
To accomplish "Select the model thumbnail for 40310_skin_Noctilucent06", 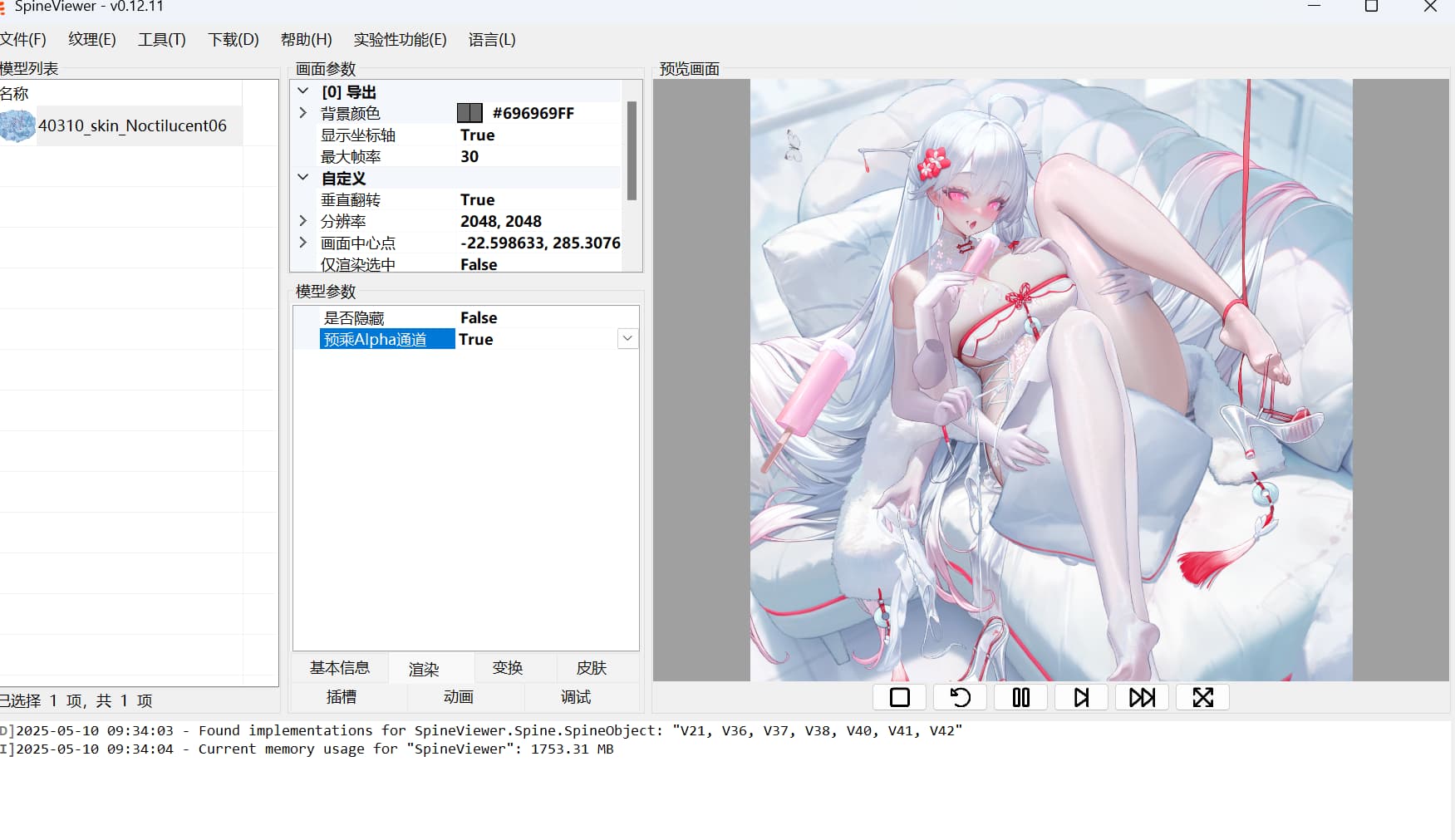I will 17,125.
